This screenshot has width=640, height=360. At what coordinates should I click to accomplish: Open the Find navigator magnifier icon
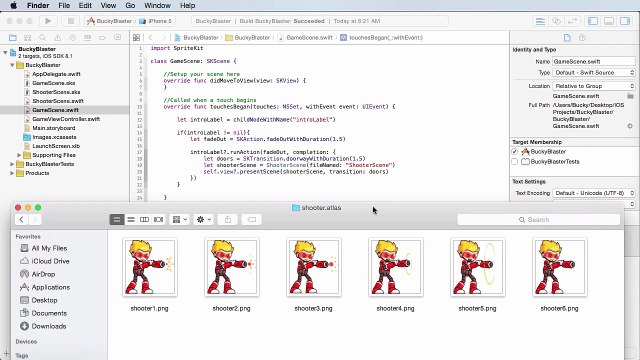point(42,38)
